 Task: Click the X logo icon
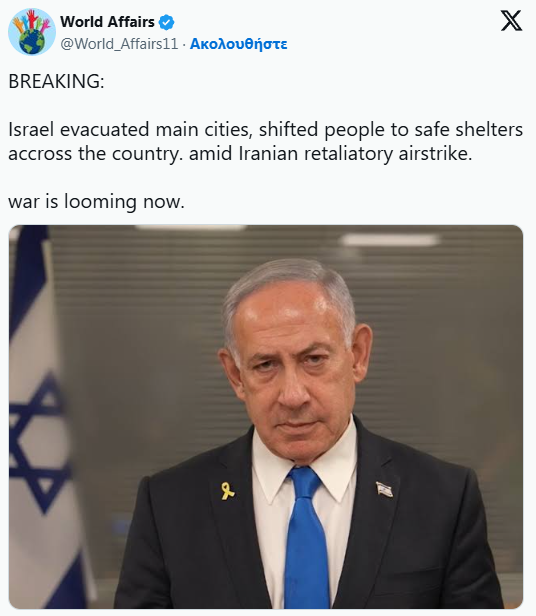tap(511, 21)
